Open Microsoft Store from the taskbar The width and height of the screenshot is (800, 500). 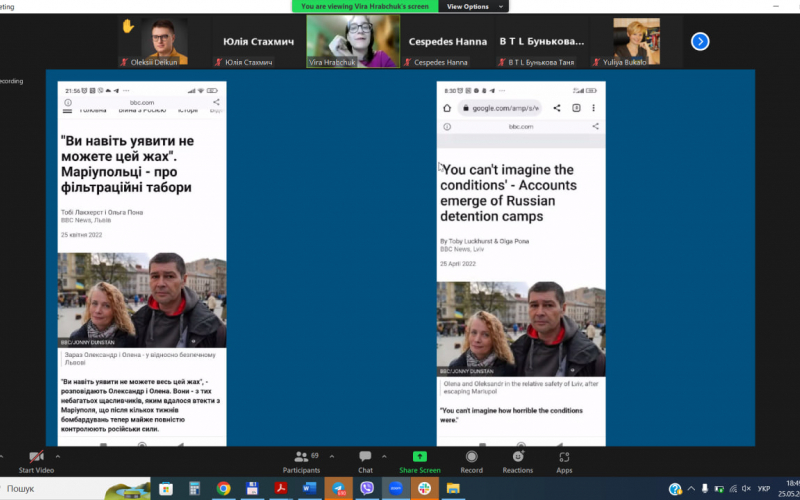[x=166, y=489]
